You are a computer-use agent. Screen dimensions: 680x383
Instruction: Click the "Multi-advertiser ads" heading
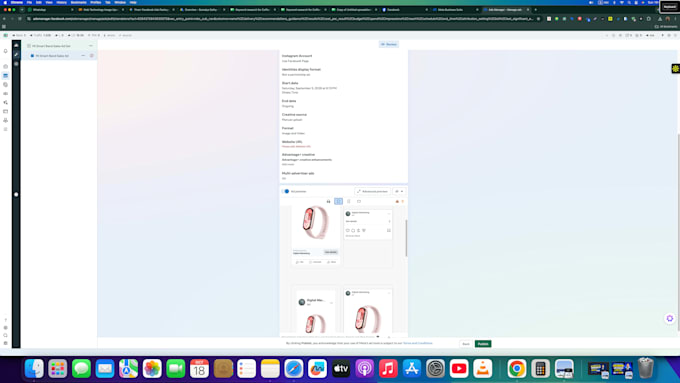click(298, 173)
